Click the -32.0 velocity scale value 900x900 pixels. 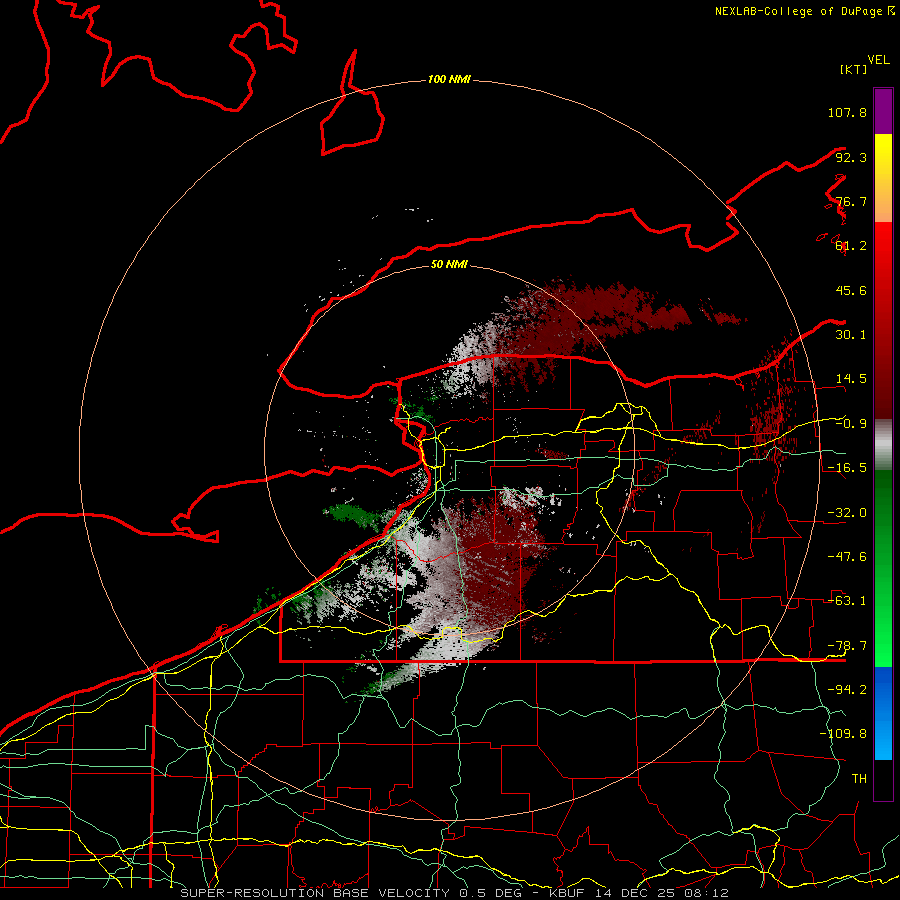click(847, 513)
